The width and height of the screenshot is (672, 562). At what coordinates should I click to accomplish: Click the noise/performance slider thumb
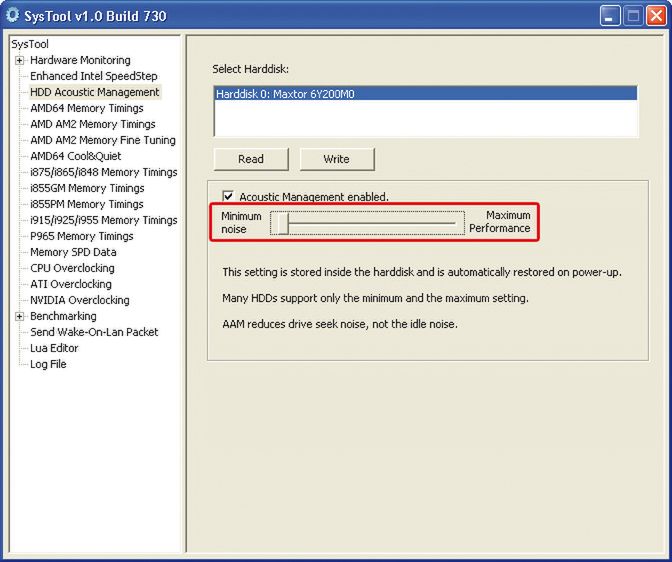pos(282,223)
